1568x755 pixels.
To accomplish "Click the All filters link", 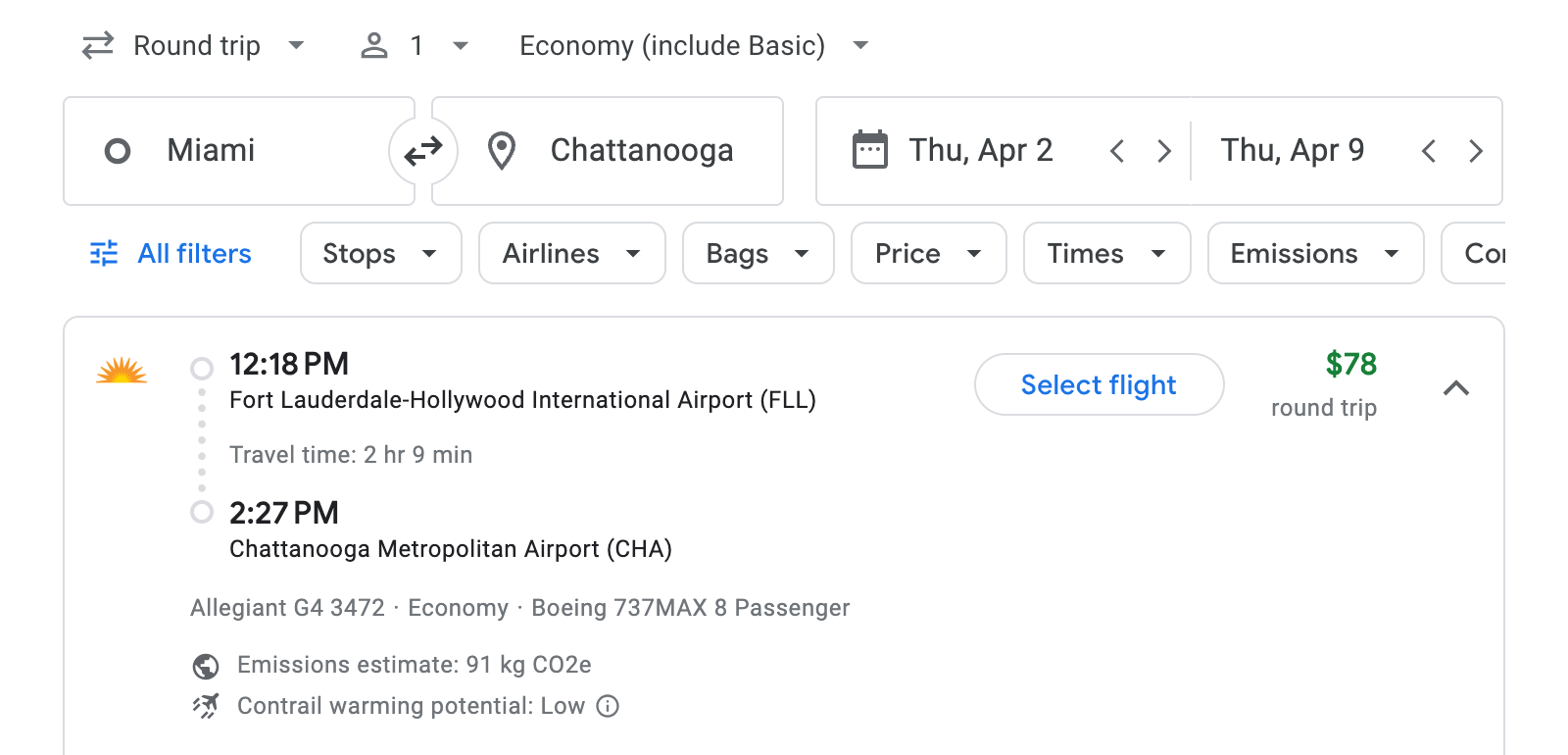I will pos(193,253).
